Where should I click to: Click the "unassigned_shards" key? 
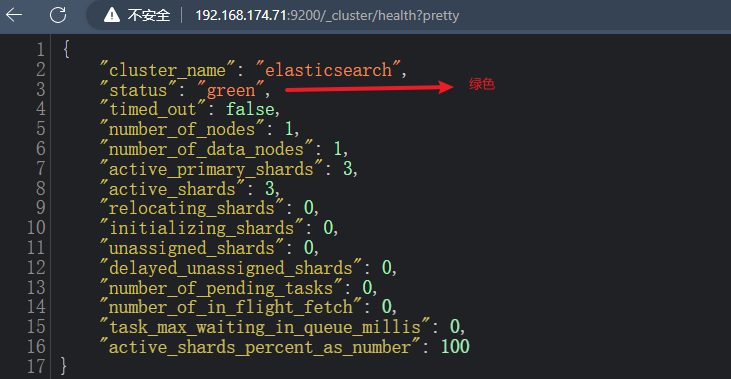(192, 248)
